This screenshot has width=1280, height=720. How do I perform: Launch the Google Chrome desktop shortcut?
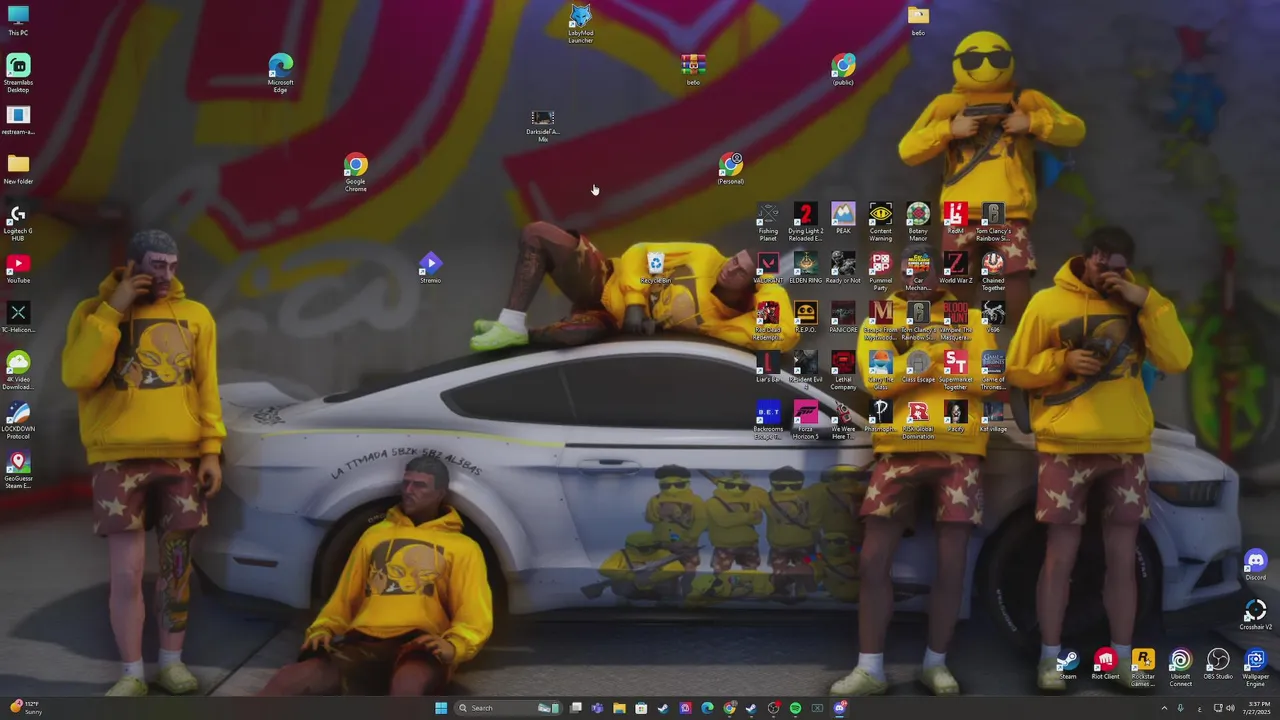pos(356,172)
